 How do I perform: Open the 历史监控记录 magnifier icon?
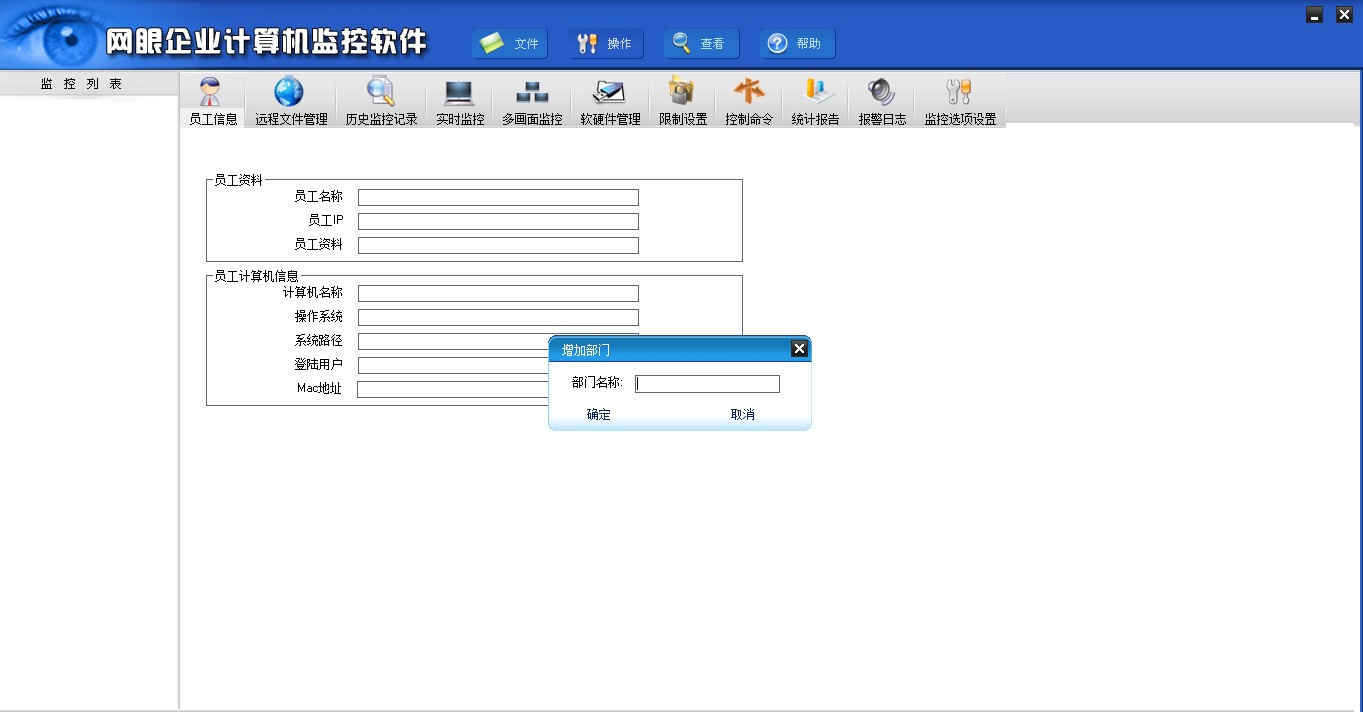(x=381, y=92)
